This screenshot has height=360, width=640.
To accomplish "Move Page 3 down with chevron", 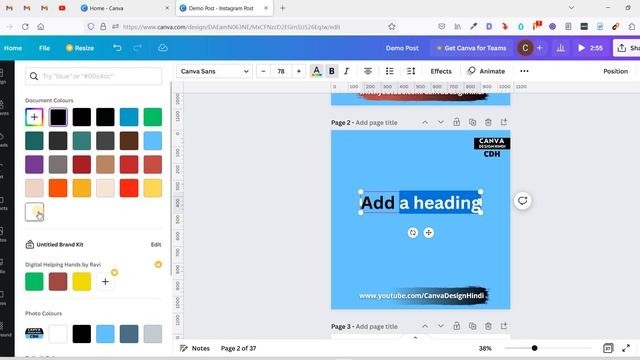I will coord(440,326).
